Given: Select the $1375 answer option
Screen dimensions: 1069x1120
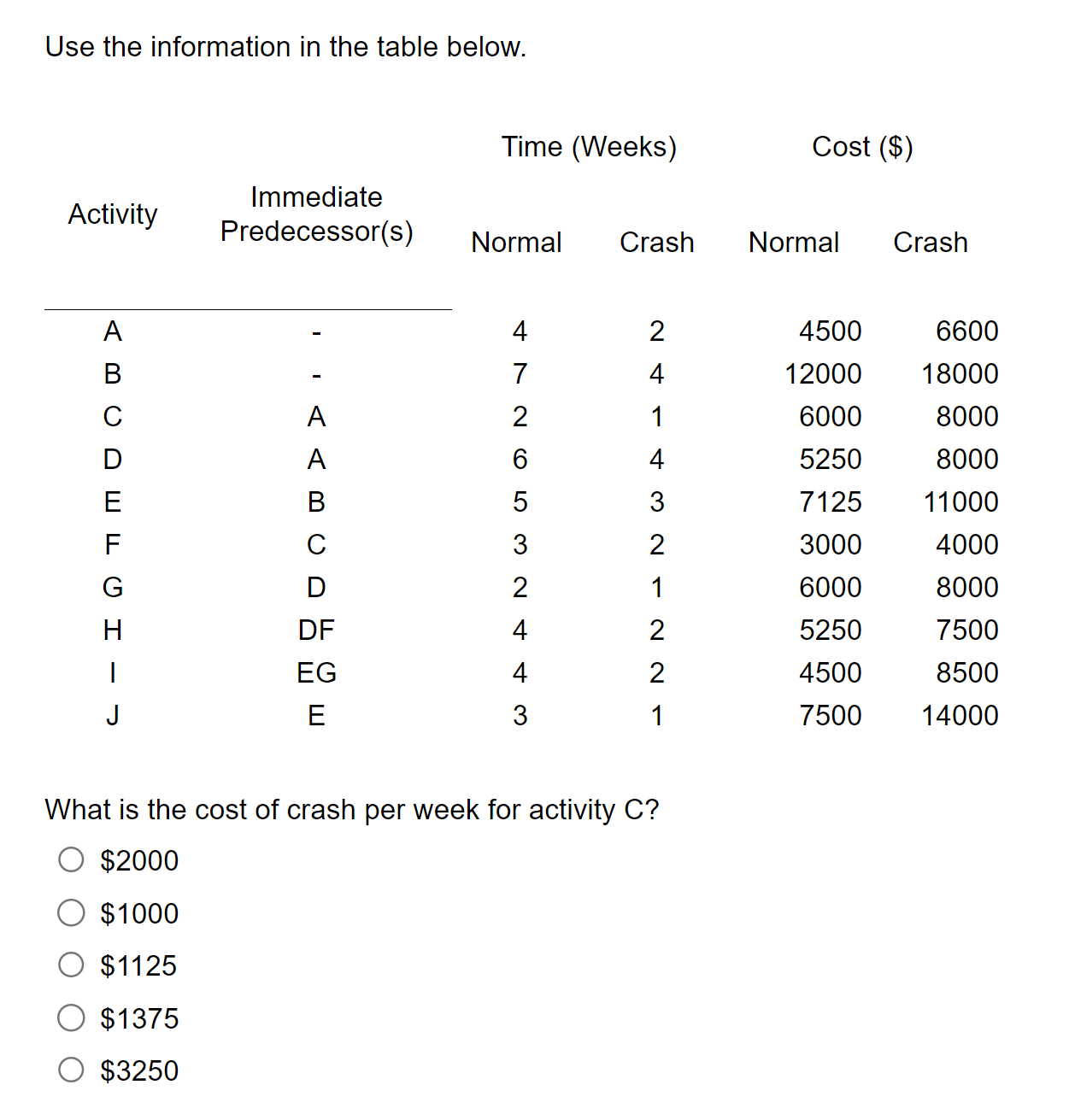Looking at the screenshot, I should click(x=72, y=1017).
